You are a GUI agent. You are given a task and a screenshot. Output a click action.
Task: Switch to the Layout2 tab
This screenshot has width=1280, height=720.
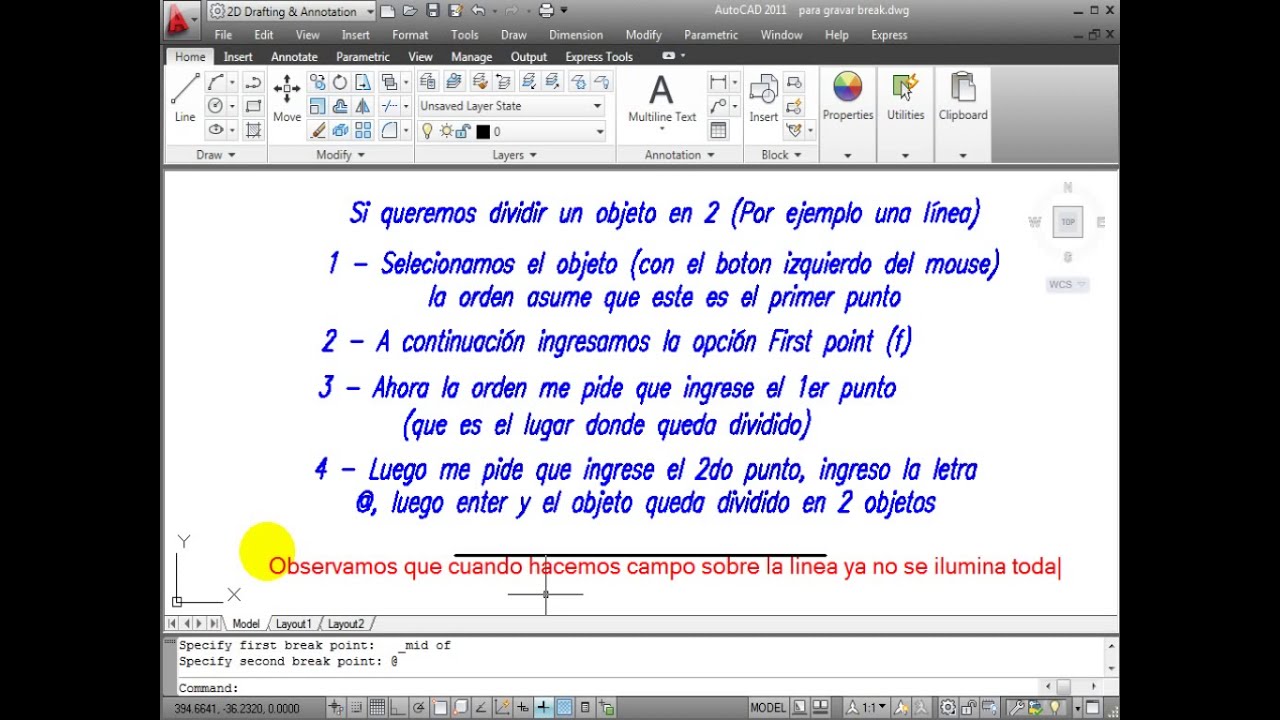tap(346, 624)
